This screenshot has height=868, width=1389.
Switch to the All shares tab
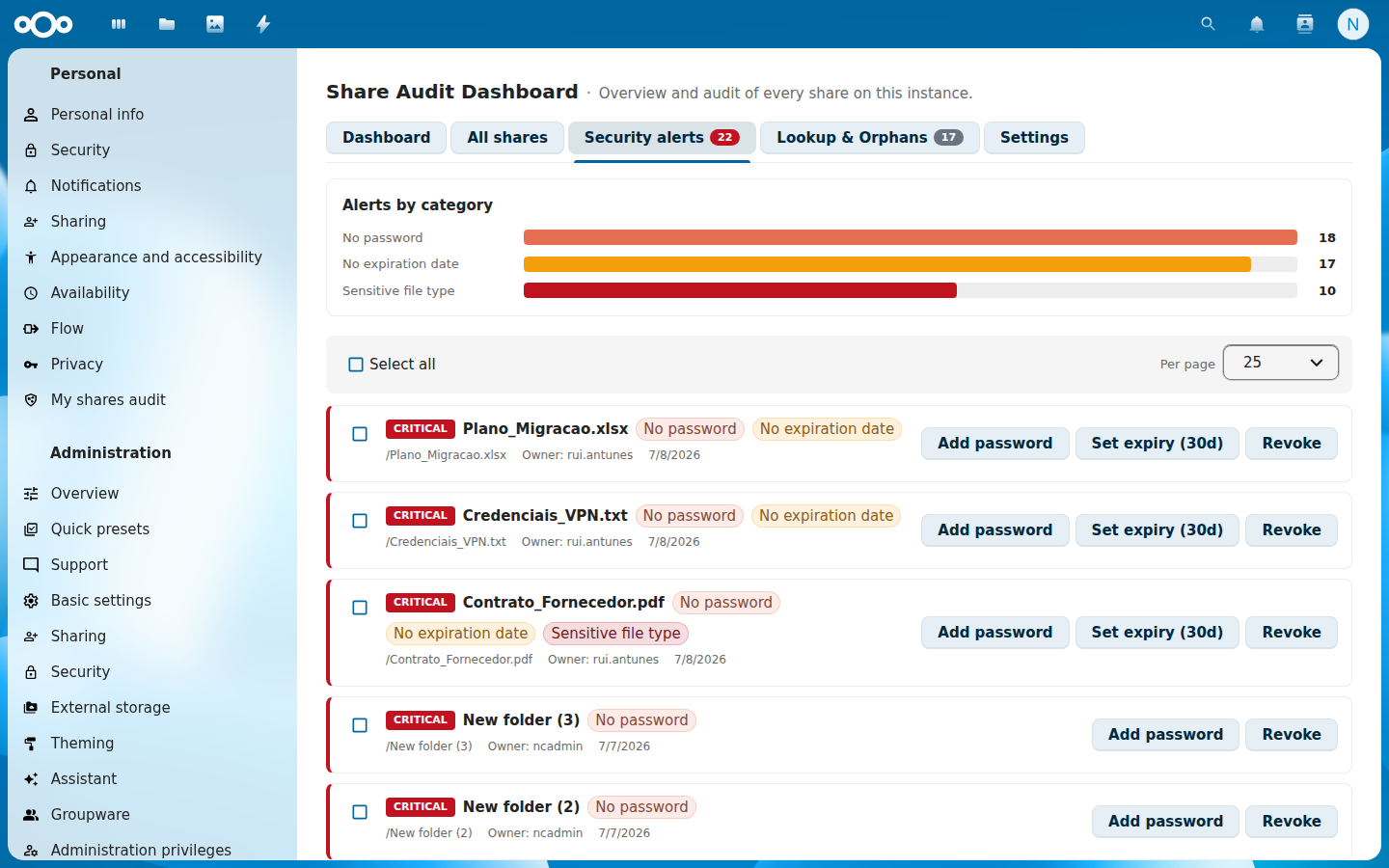pyautogui.click(x=507, y=138)
